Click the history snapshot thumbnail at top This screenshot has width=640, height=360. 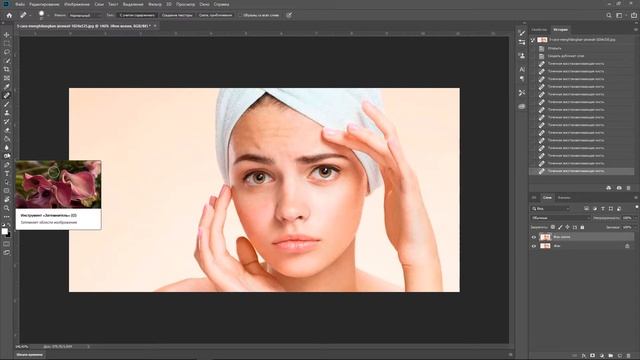click(x=542, y=40)
